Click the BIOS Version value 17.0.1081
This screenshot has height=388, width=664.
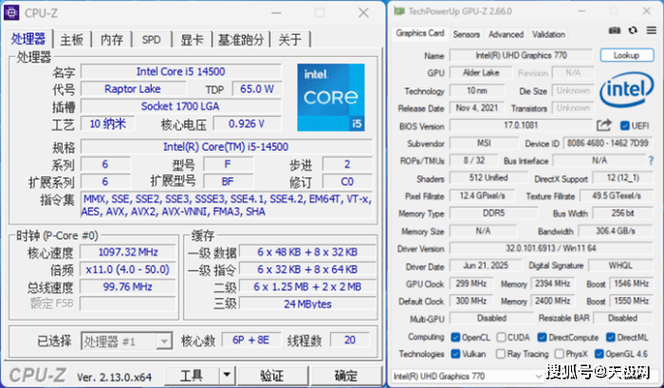click(521, 125)
